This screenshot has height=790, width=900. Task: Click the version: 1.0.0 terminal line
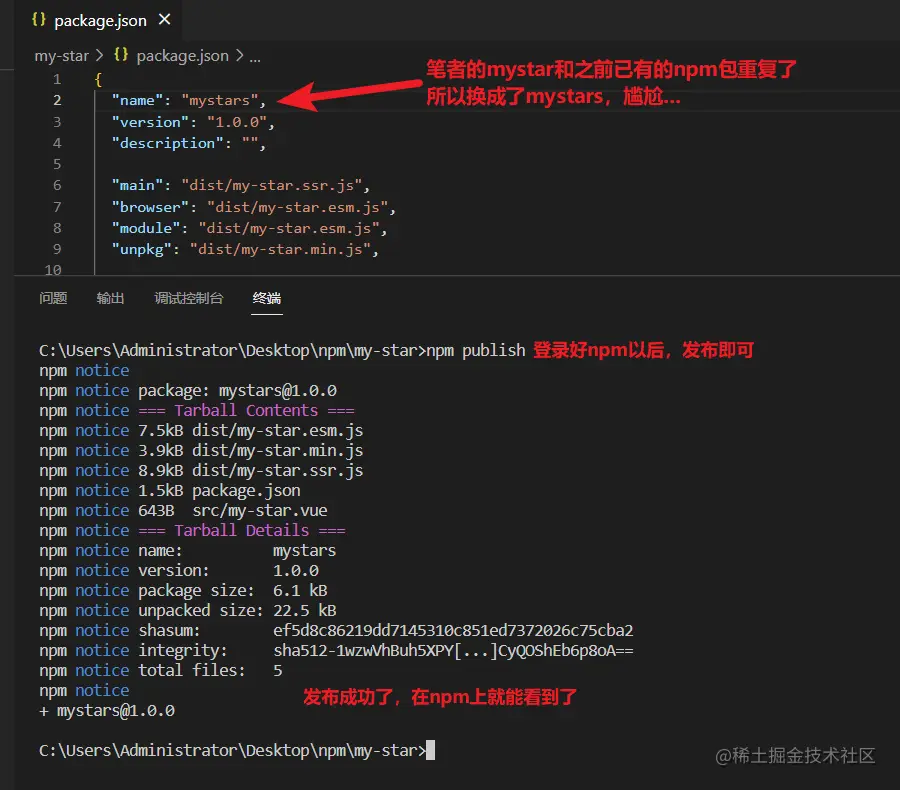[x=179, y=571]
